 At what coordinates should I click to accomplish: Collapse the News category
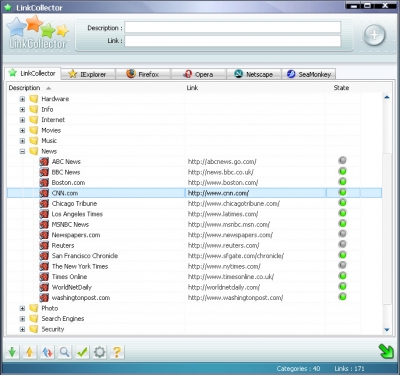click(22, 151)
